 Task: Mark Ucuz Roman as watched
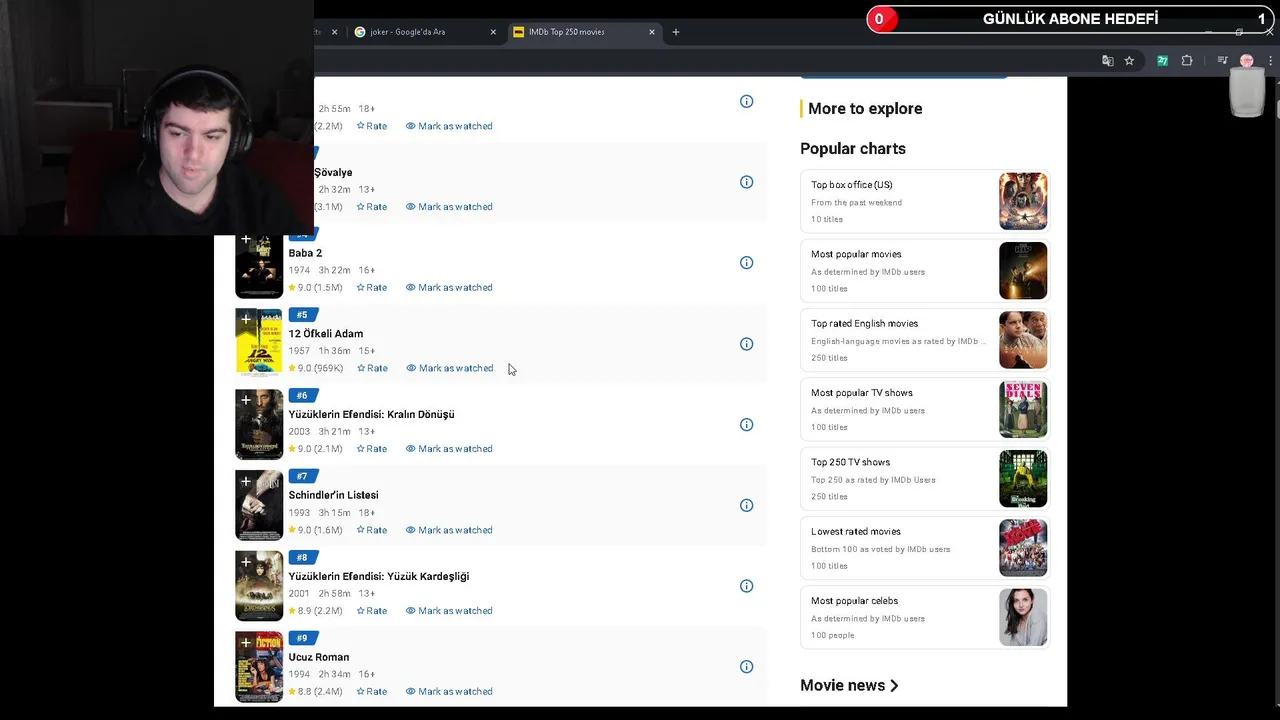449,691
